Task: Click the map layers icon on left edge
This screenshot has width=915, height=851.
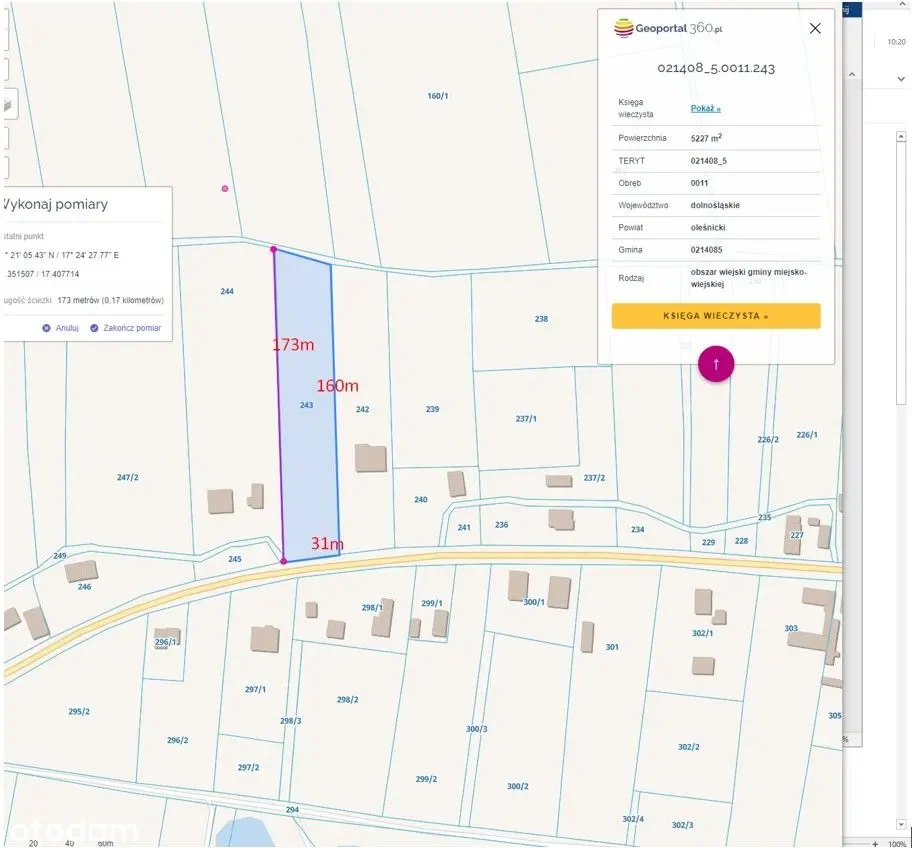Action: [x=6, y=104]
